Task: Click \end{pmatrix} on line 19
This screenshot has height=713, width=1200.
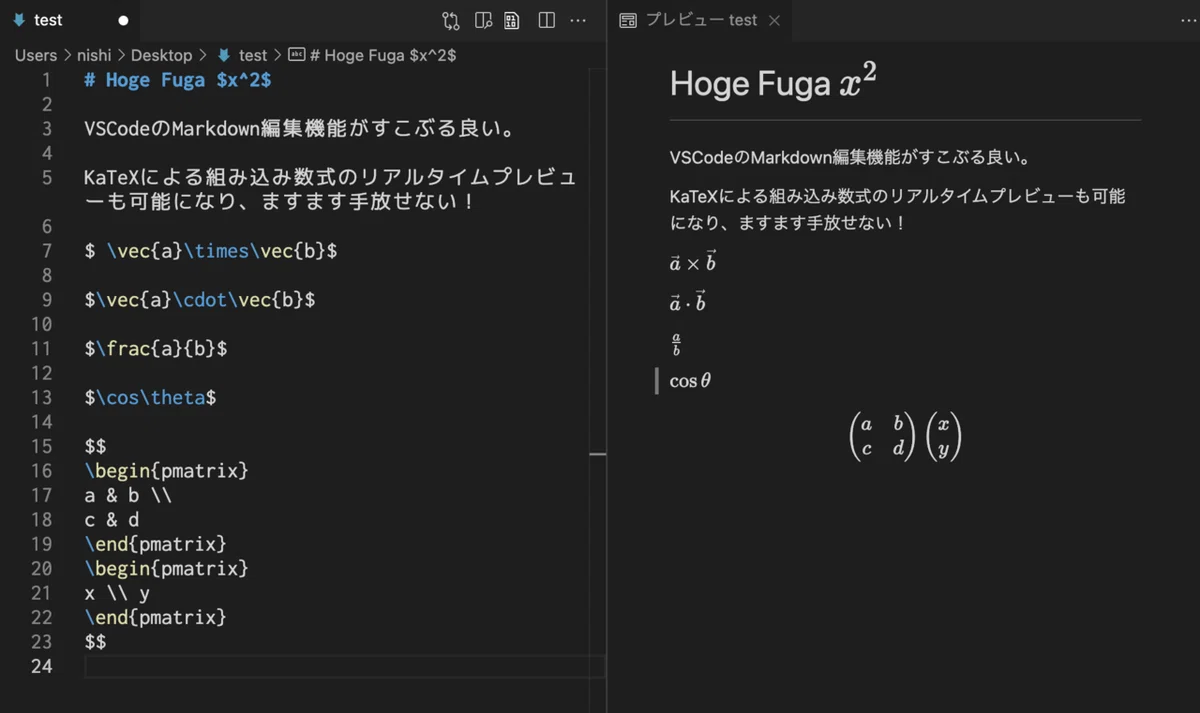Action: tap(156, 544)
